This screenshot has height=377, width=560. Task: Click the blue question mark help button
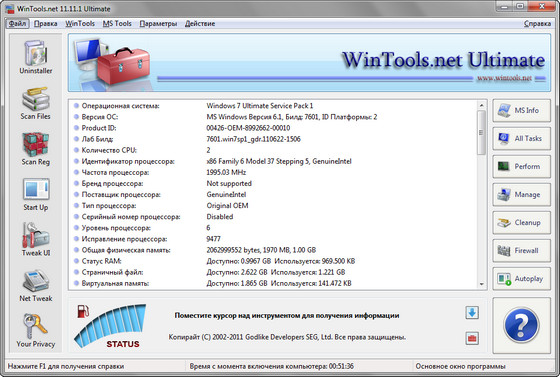[521, 325]
